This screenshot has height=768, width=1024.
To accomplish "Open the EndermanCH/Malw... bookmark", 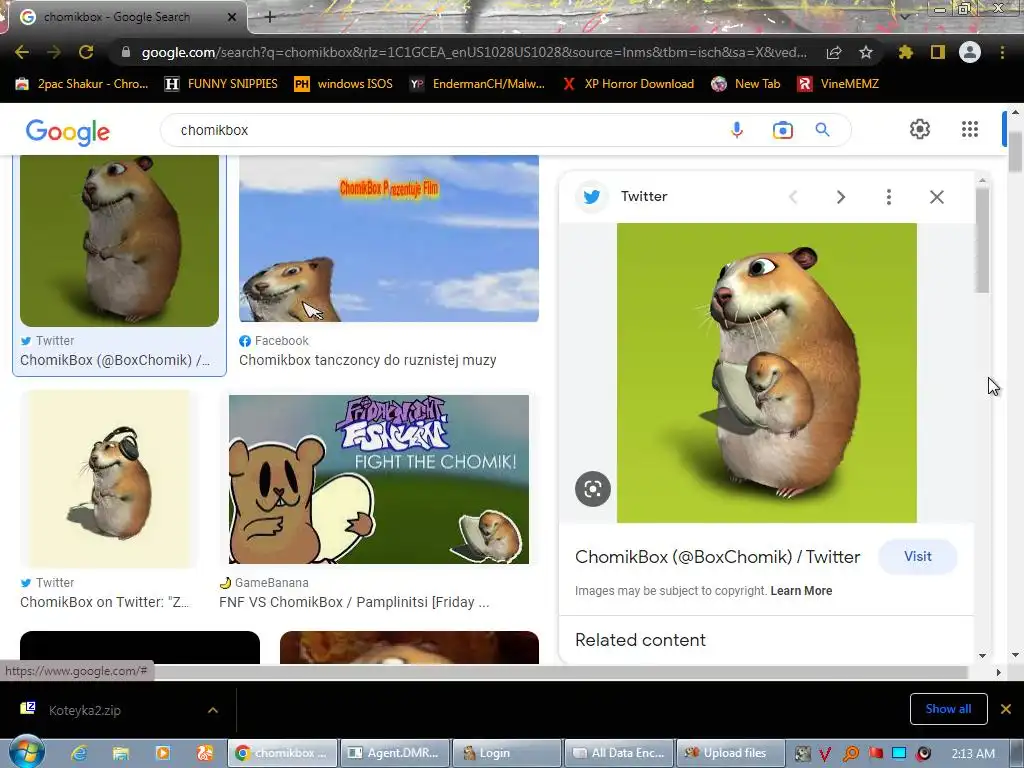I will click(477, 84).
